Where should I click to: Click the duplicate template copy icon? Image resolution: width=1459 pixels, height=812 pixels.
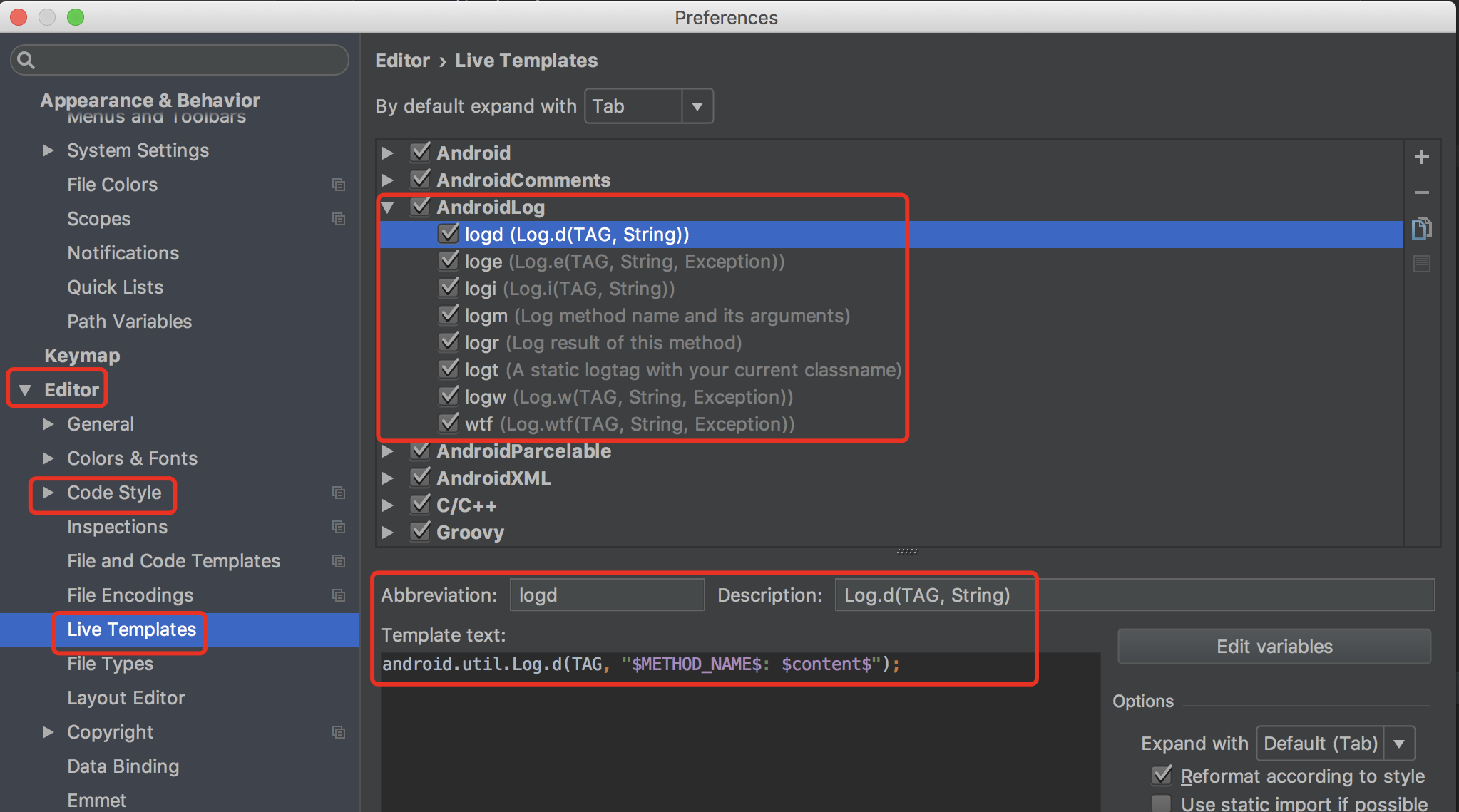[1421, 228]
